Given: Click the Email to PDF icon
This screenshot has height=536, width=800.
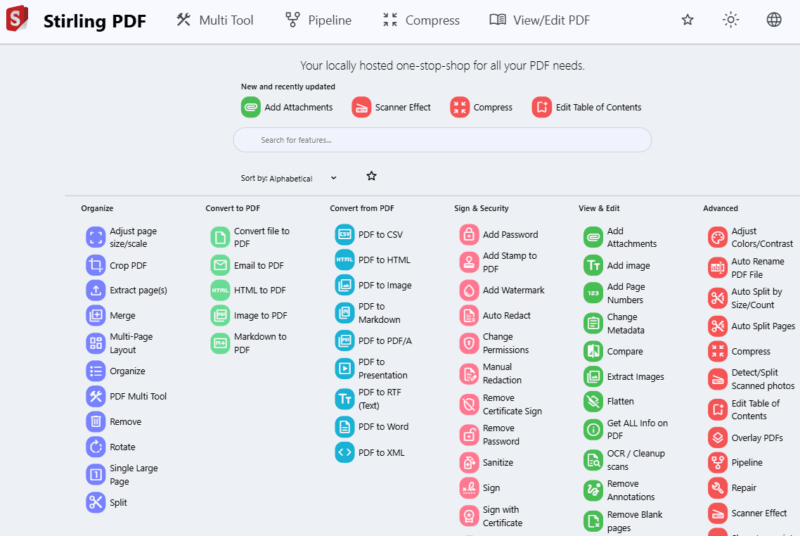Looking at the screenshot, I should point(220,265).
